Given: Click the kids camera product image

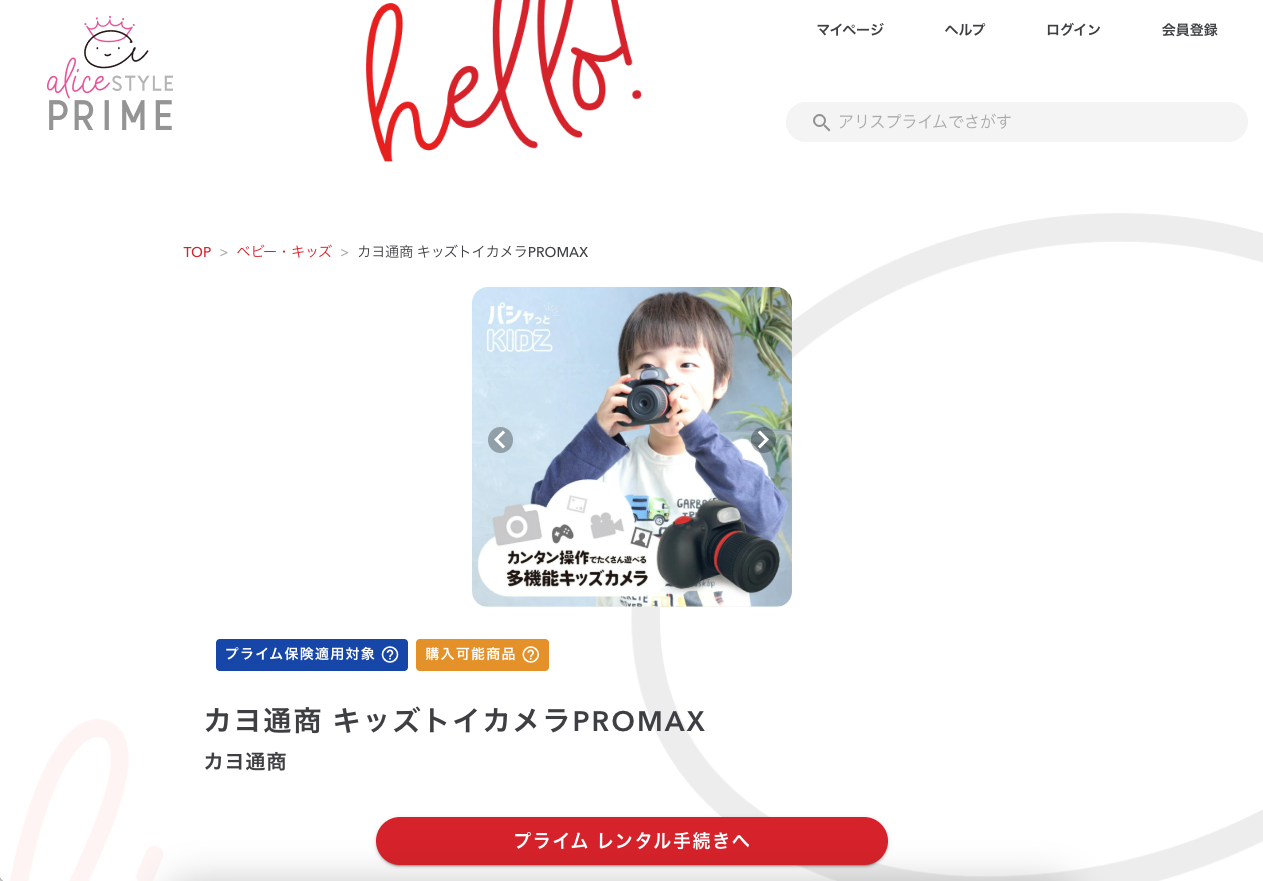Looking at the screenshot, I should [x=632, y=447].
